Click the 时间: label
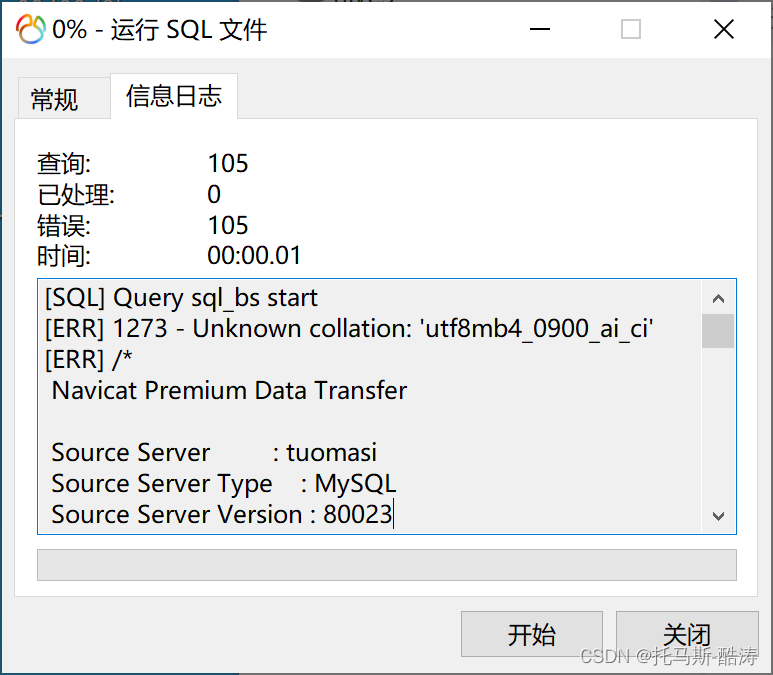This screenshot has height=675, width=773. point(64,256)
